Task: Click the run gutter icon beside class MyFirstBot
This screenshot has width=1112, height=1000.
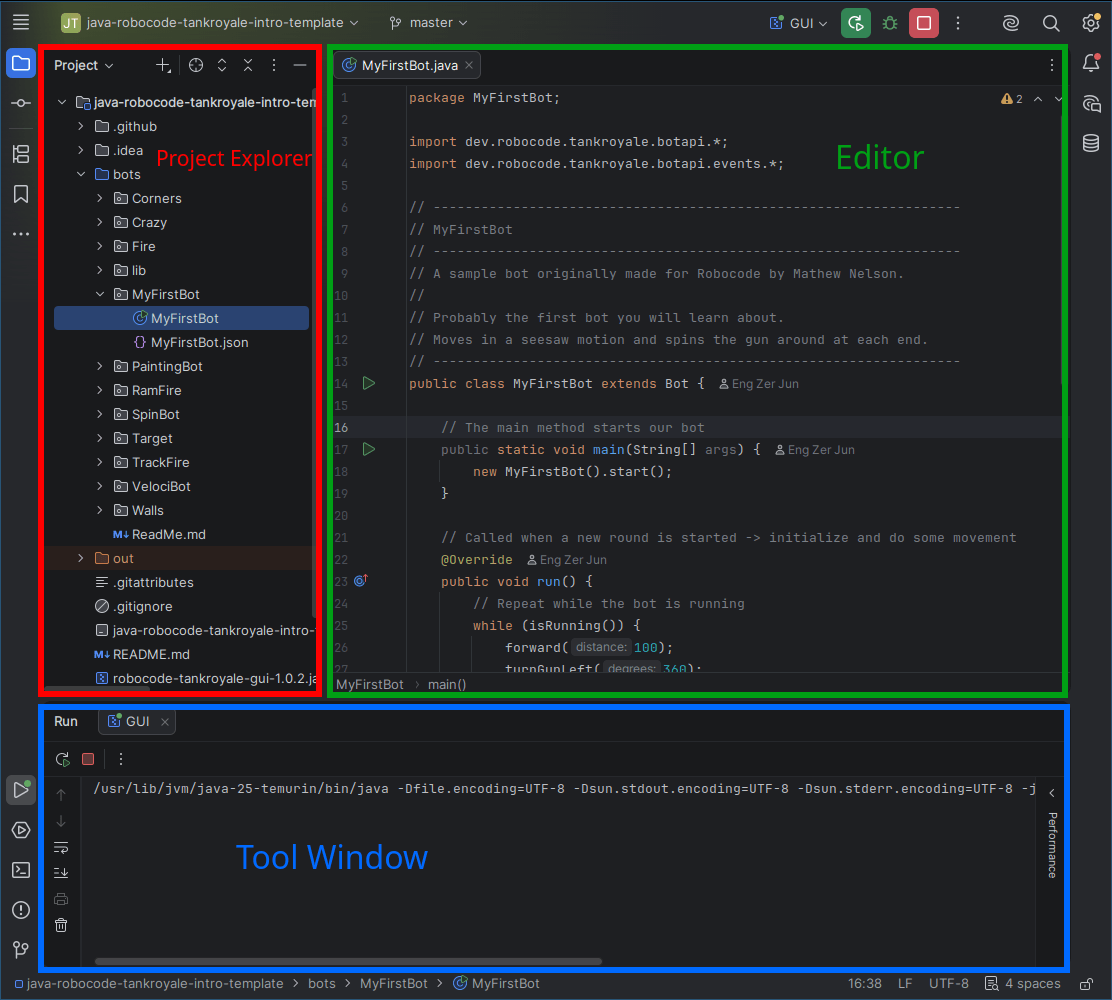Action: click(x=369, y=384)
